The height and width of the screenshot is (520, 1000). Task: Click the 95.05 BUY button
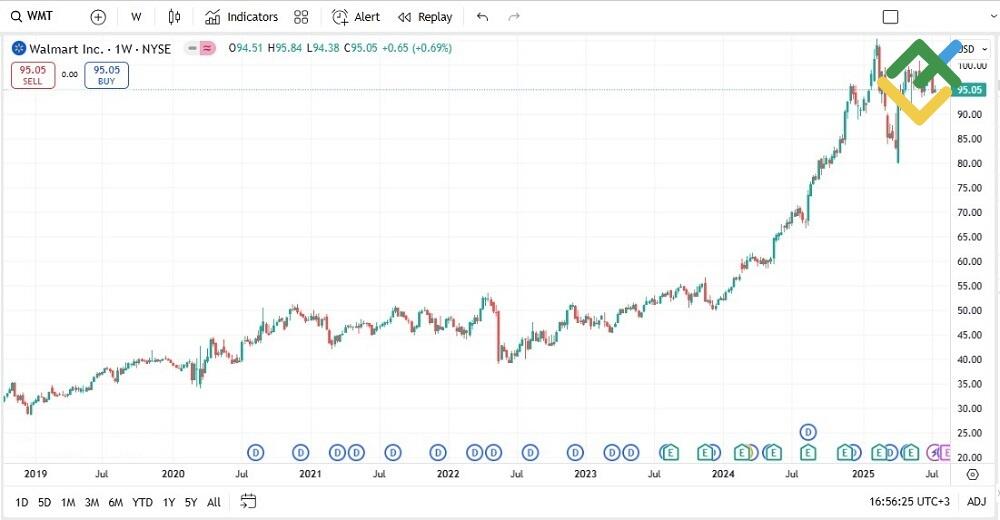pyautogui.click(x=107, y=75)
